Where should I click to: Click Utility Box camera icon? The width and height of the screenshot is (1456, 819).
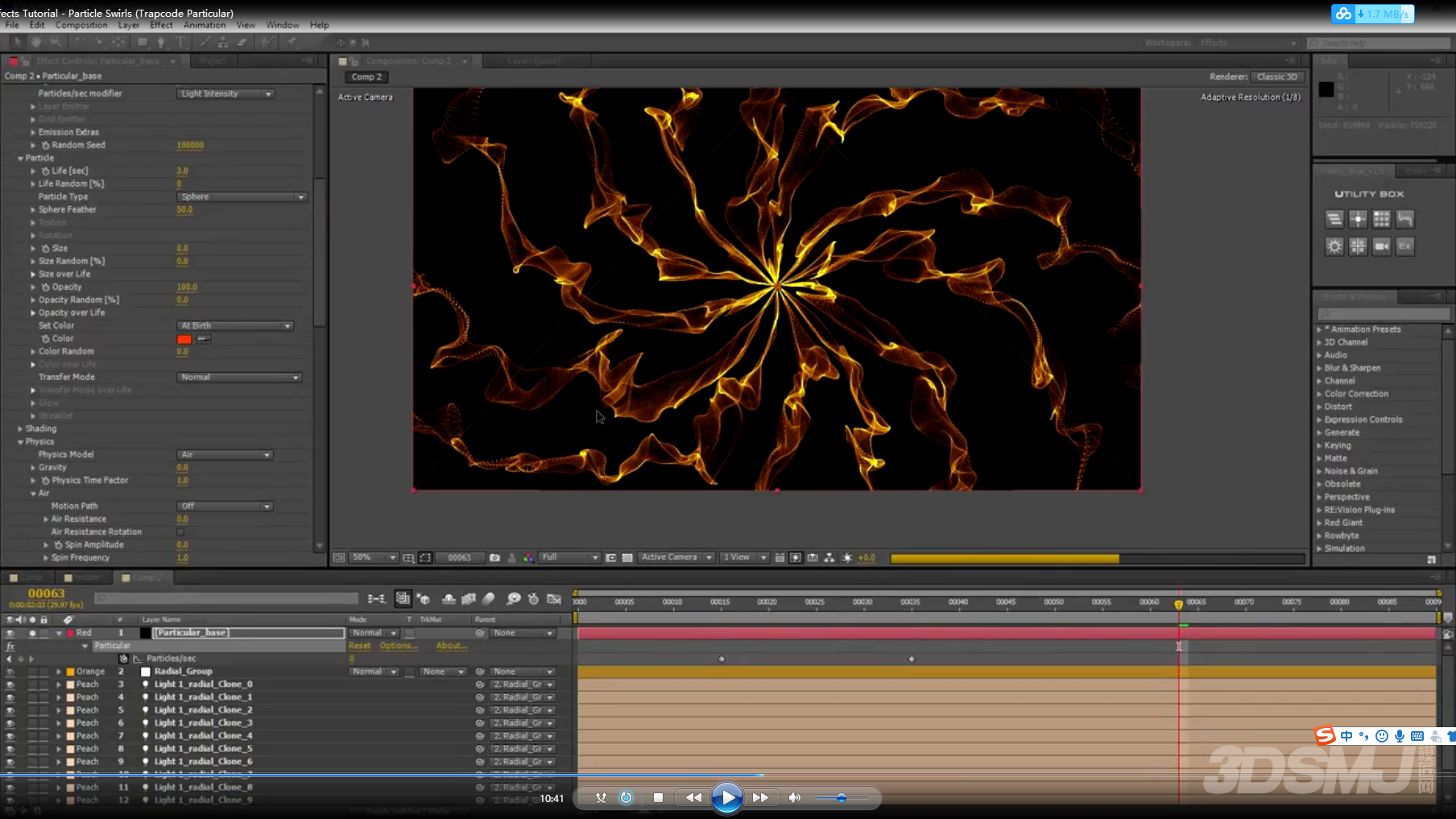click(1381, 246)
